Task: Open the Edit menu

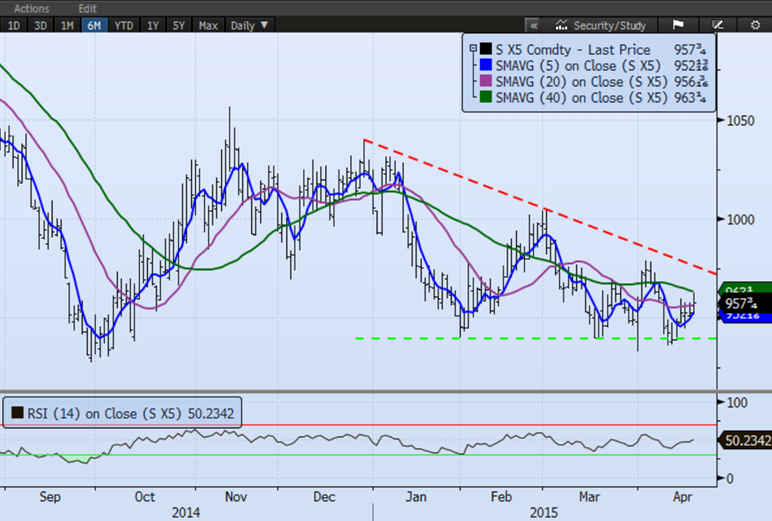Action: pos(87,8)
